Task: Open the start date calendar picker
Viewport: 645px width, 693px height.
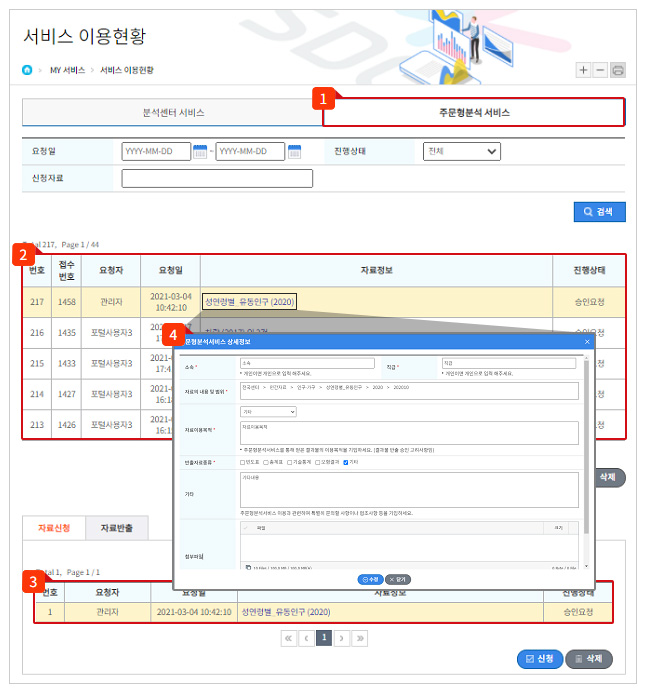Action: point(200,151)
